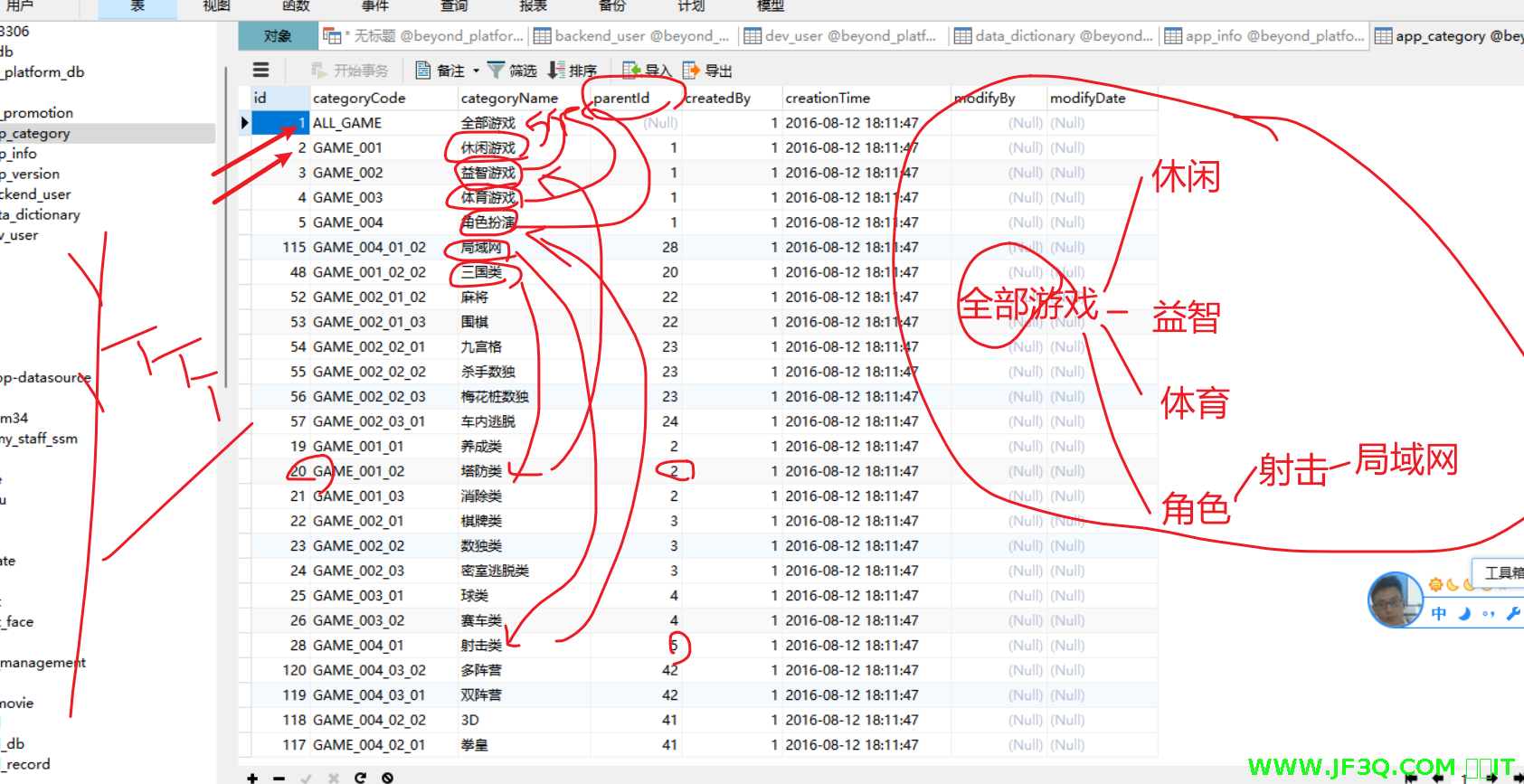Screen dimensions: 1524x784
Task: Click the 排序 sort icon
Action: tap(556, 70)
